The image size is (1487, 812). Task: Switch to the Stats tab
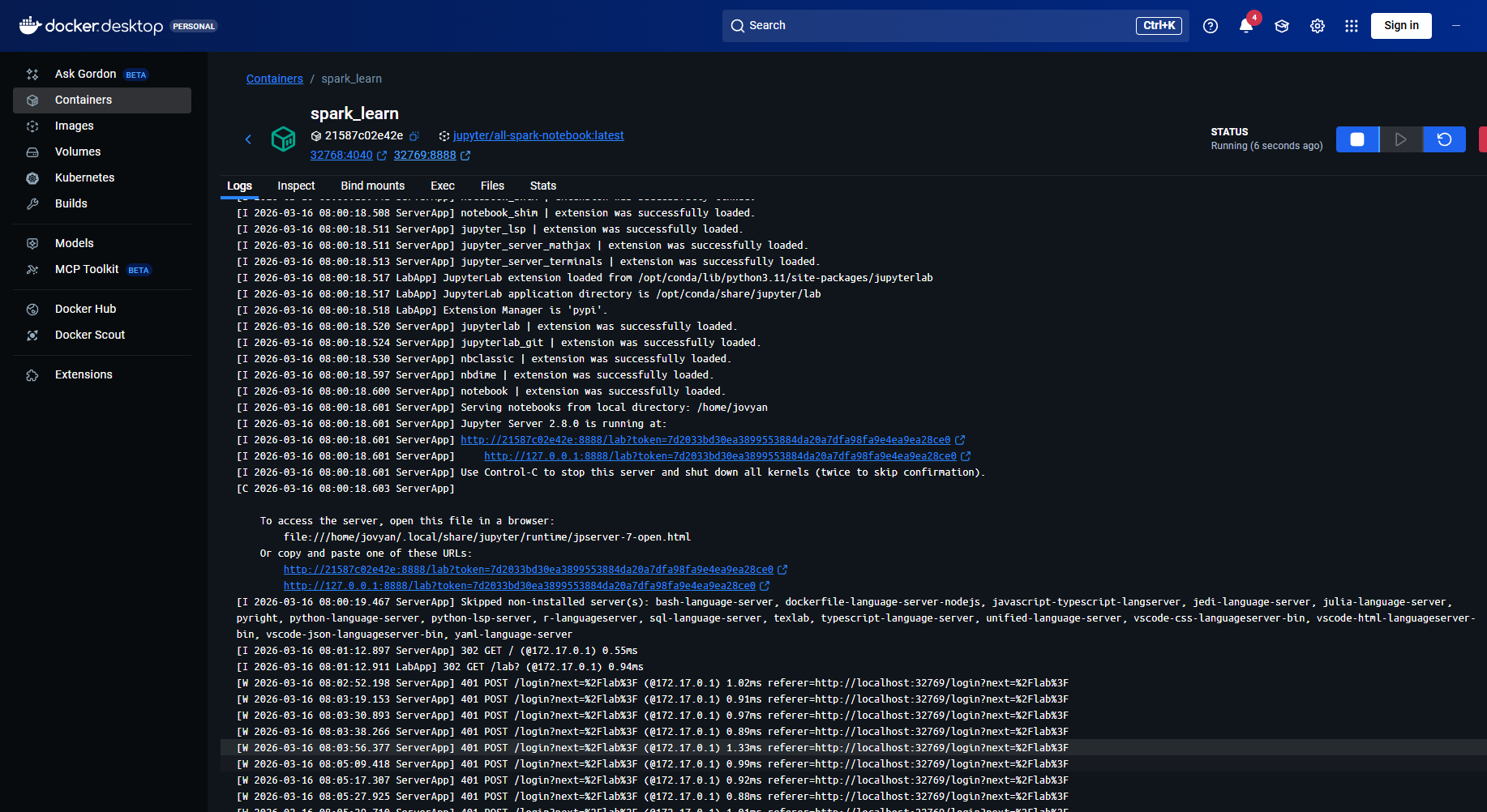pos(543,186)
